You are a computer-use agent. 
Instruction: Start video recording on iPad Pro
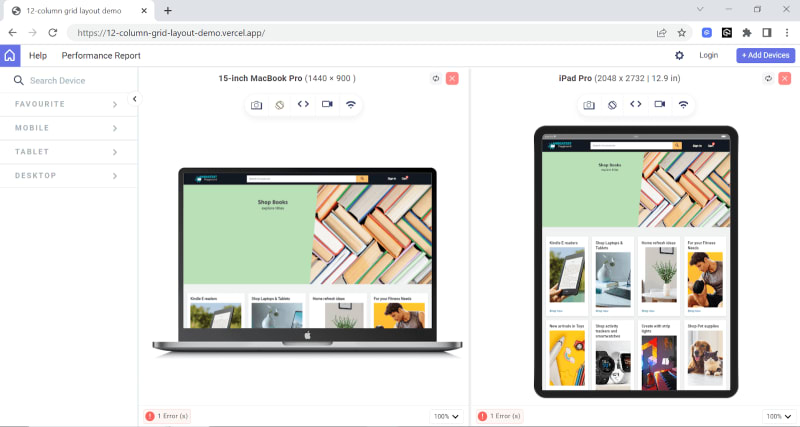(660, 104)
